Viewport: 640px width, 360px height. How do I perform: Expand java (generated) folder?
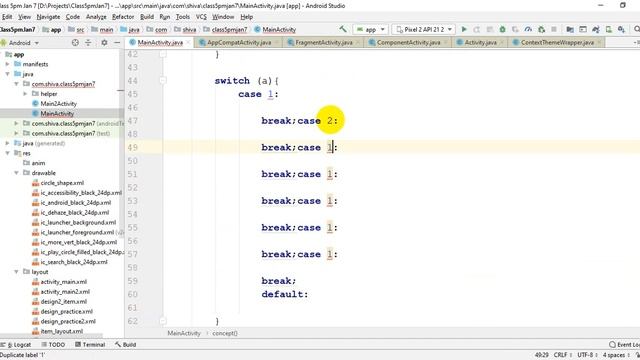coord(7,143)
